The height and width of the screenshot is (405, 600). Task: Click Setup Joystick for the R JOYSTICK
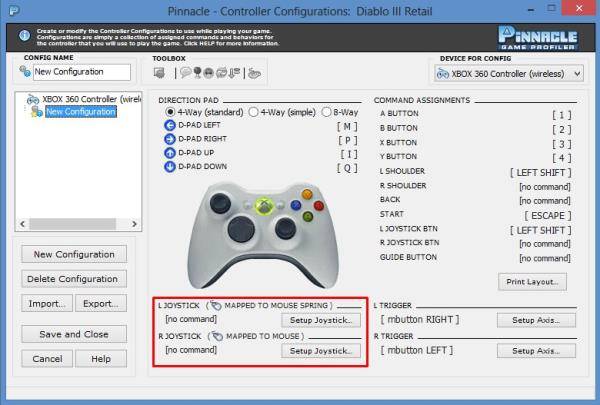(x=321, y=351)
